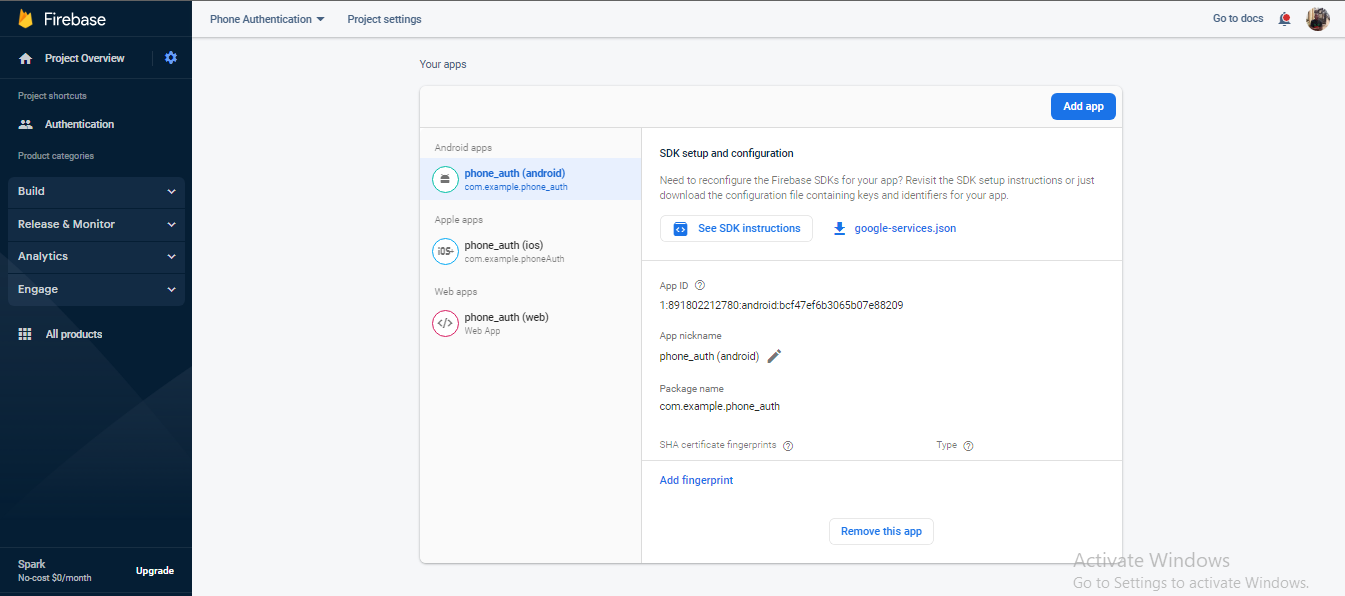Click the Authentication people icon
Image resolution: width=1345 pixels, height=596 pixels.
tap(26, 124)
